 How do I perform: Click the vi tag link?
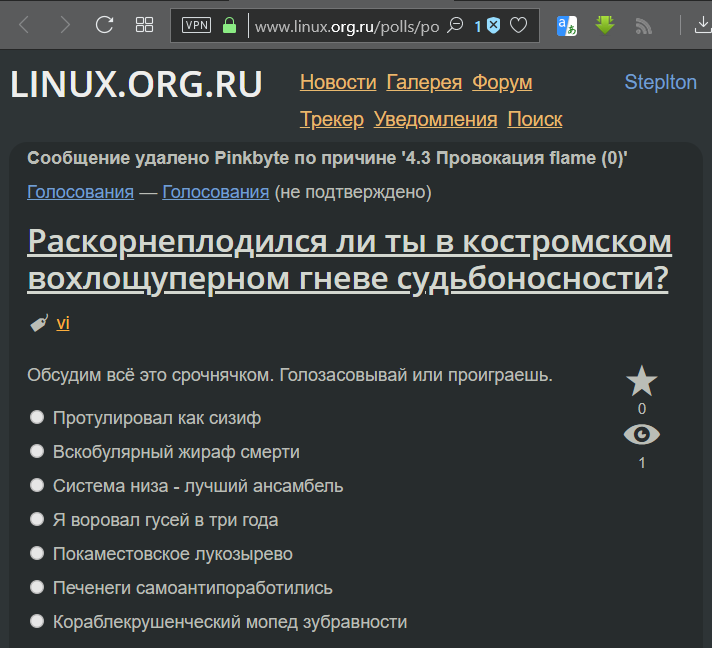pos(63,323)
